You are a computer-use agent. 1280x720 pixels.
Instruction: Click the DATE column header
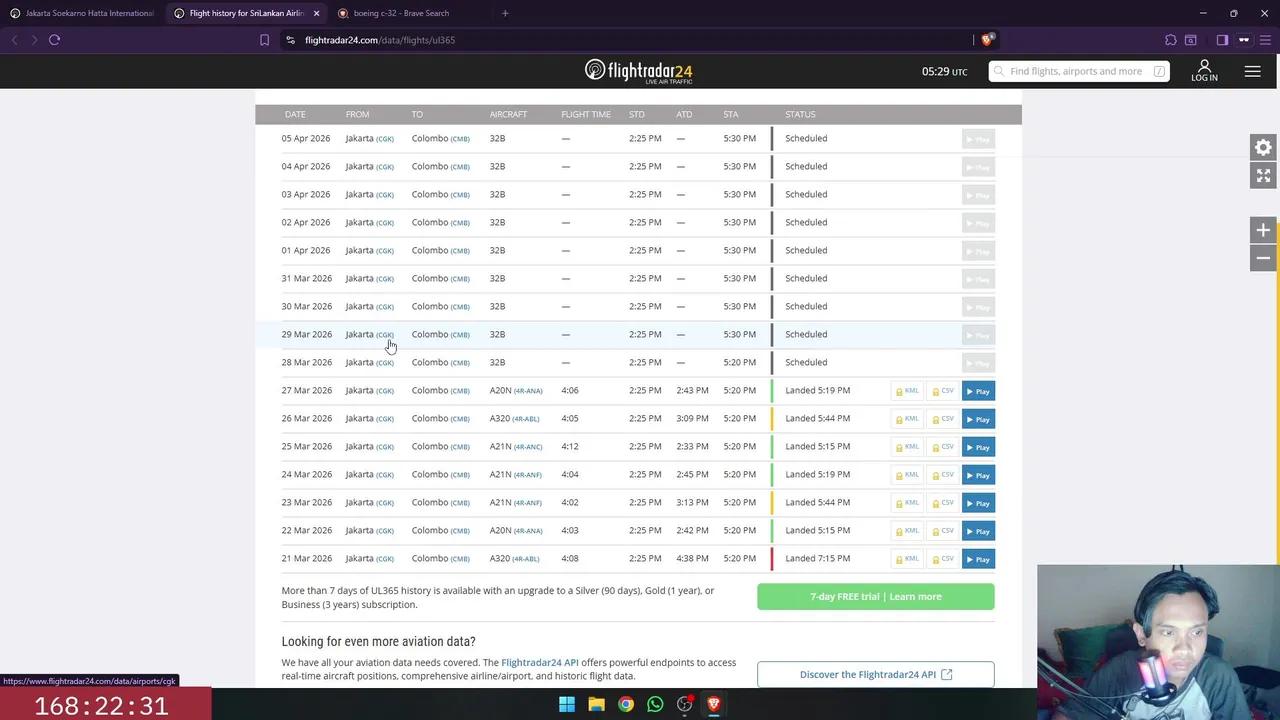click(295, 114)
